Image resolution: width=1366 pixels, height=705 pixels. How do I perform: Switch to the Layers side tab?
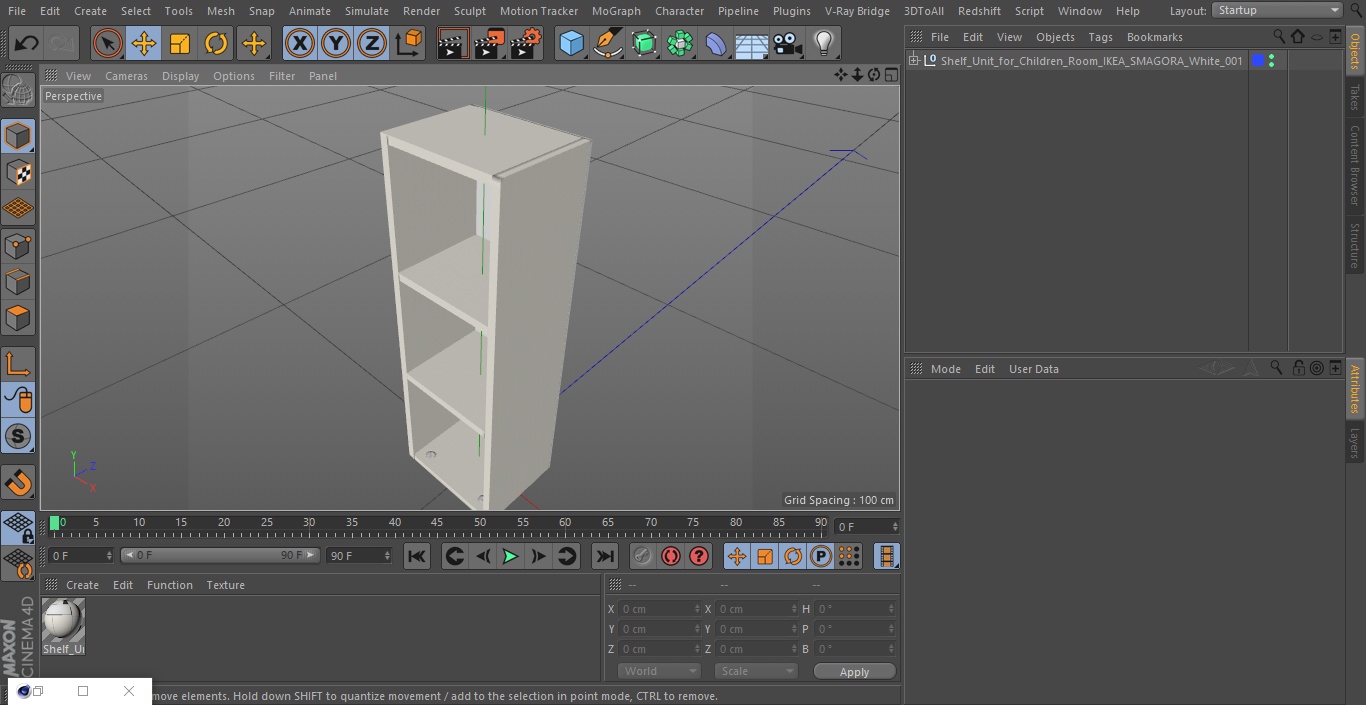1355,442
